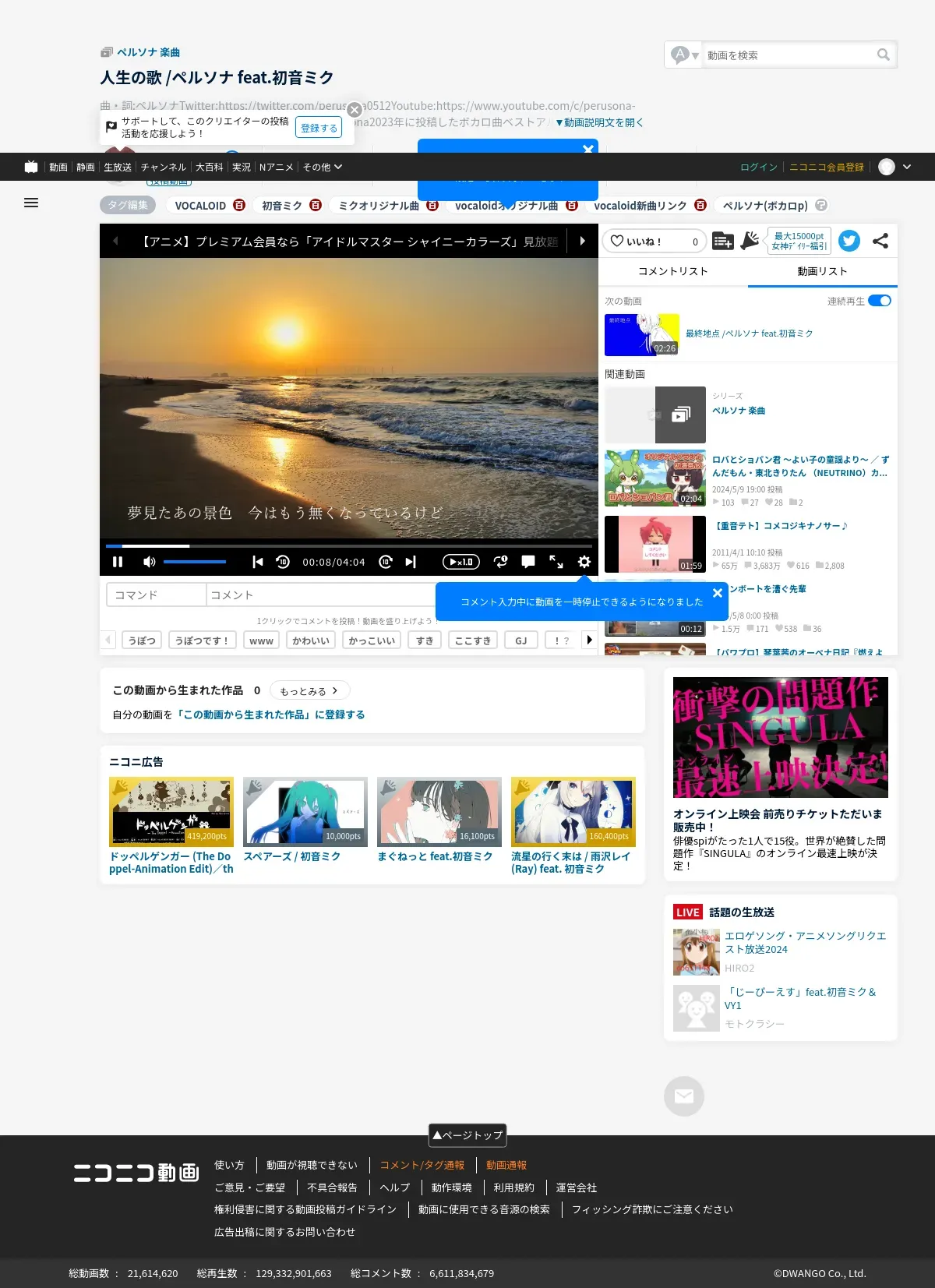
Task: Expand the user account dropdown chevron
Action: [907, 167]
